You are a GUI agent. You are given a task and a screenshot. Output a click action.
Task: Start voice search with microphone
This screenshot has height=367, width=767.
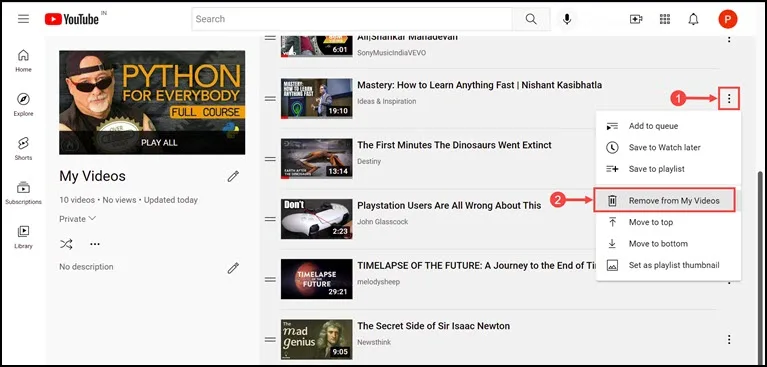tap(567, 19)
